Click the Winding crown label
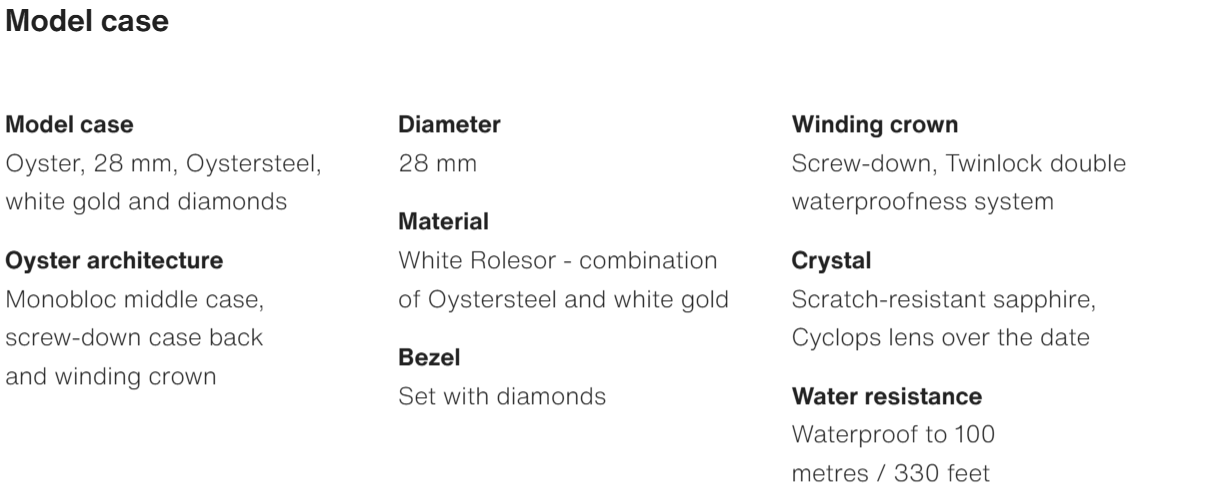 (874, 125)
